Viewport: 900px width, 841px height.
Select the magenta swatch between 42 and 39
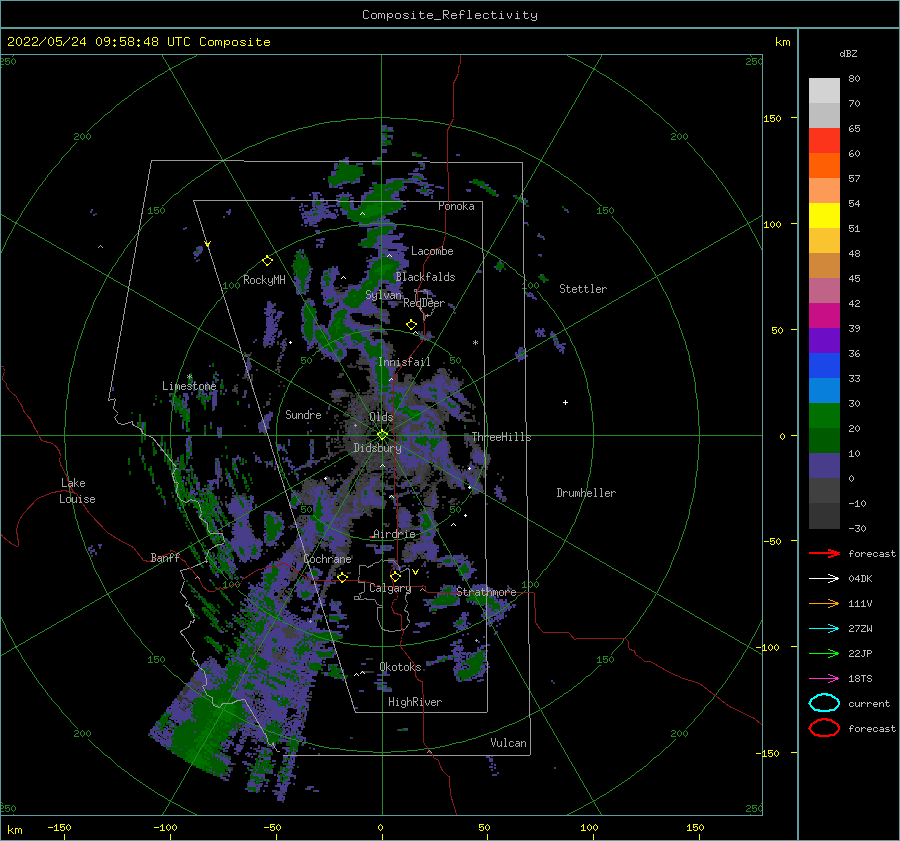[x=824, y=316]
